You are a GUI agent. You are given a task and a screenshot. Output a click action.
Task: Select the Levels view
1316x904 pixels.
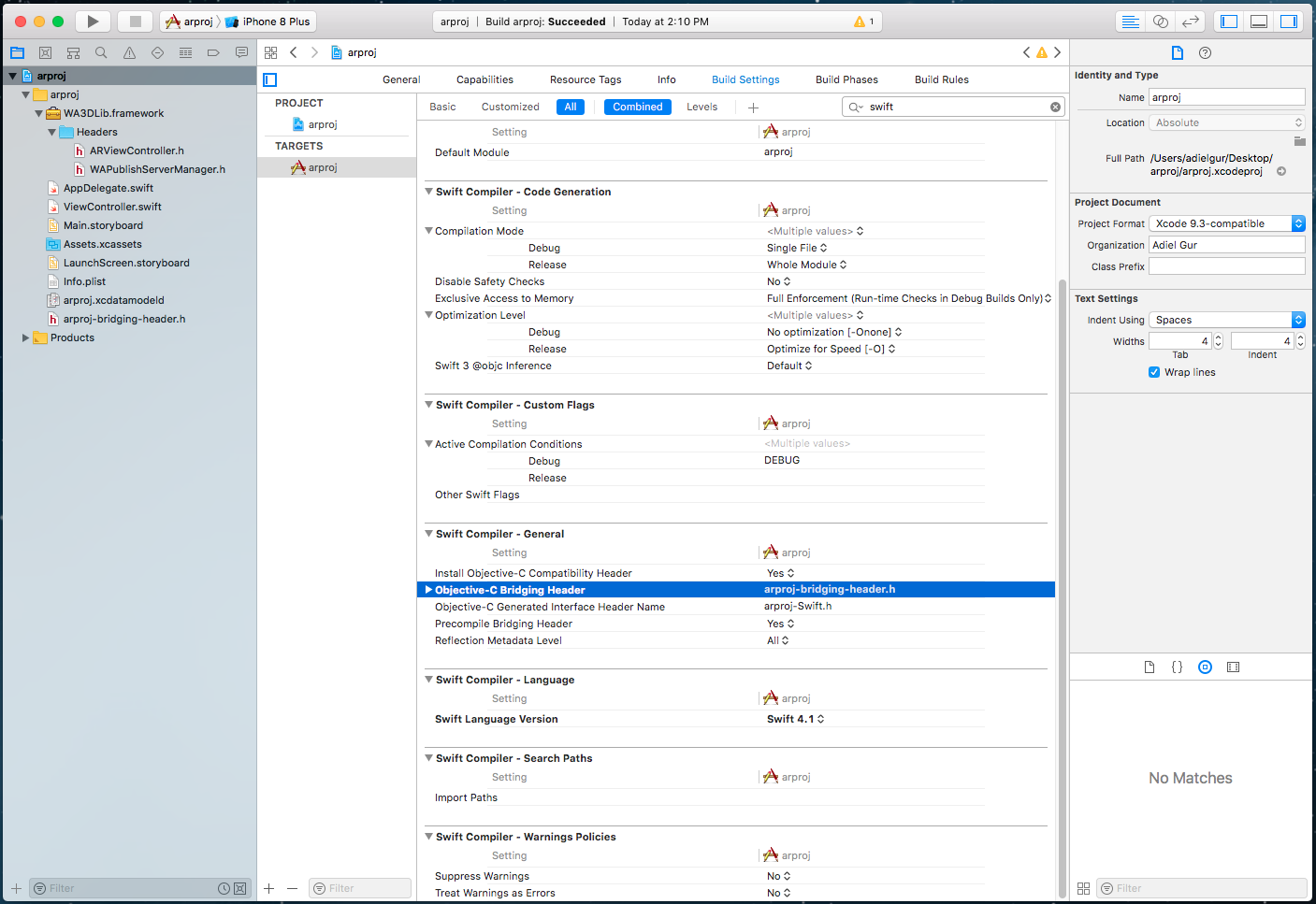(x=701, y=108)
